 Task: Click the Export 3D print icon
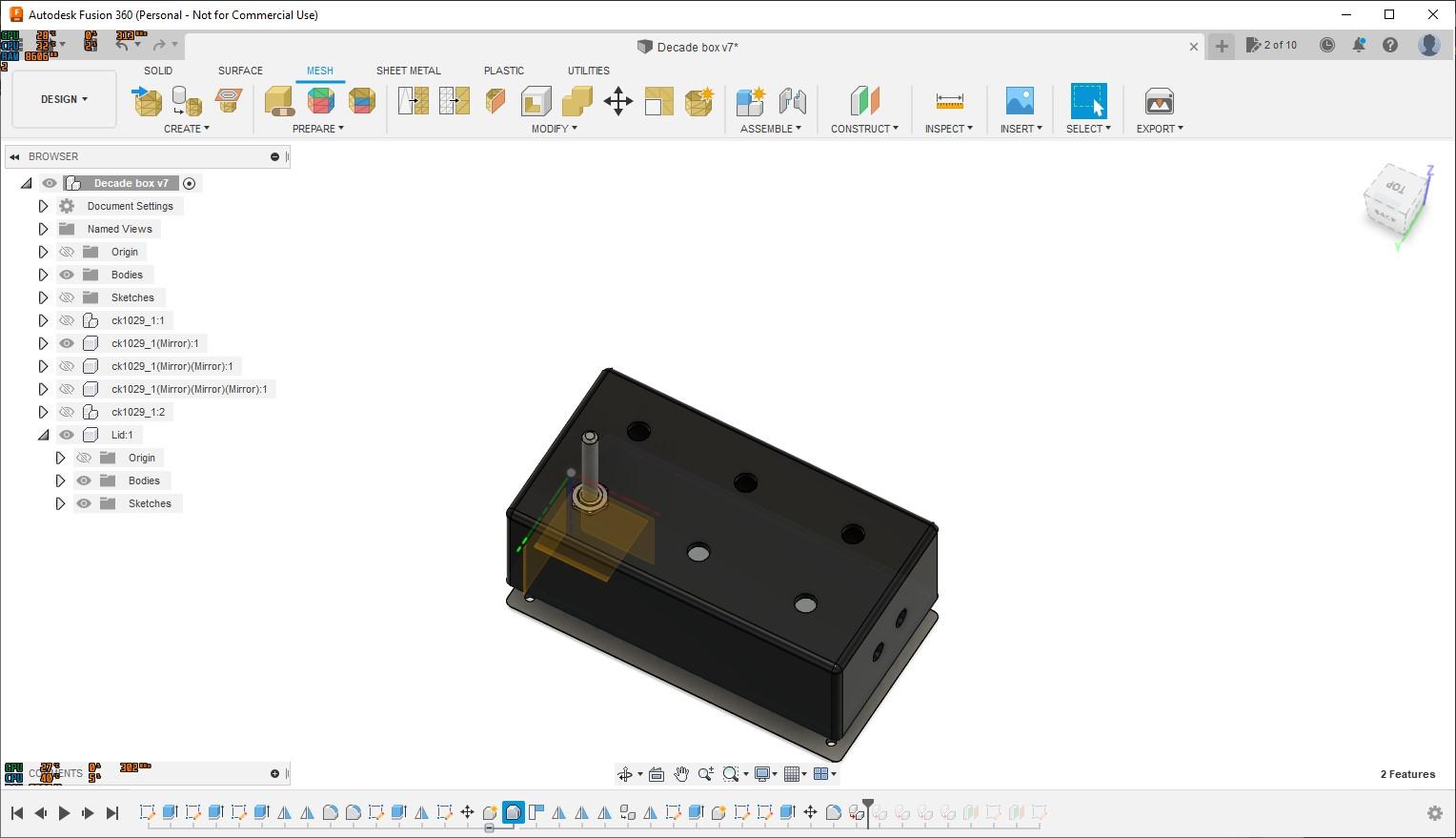coord(1159,101)
